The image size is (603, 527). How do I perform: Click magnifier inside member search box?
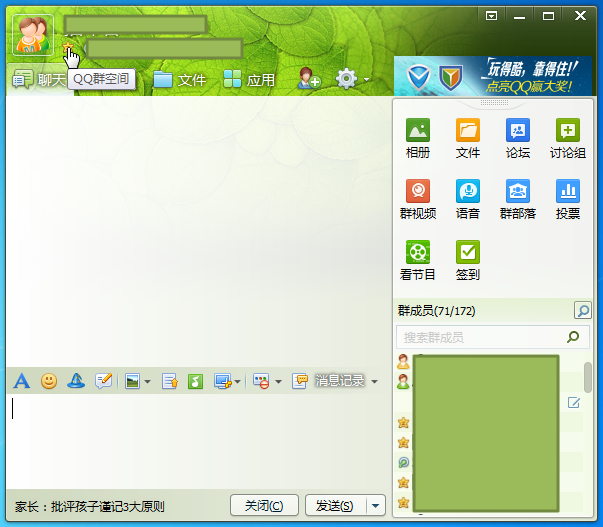tap(573, 337)
